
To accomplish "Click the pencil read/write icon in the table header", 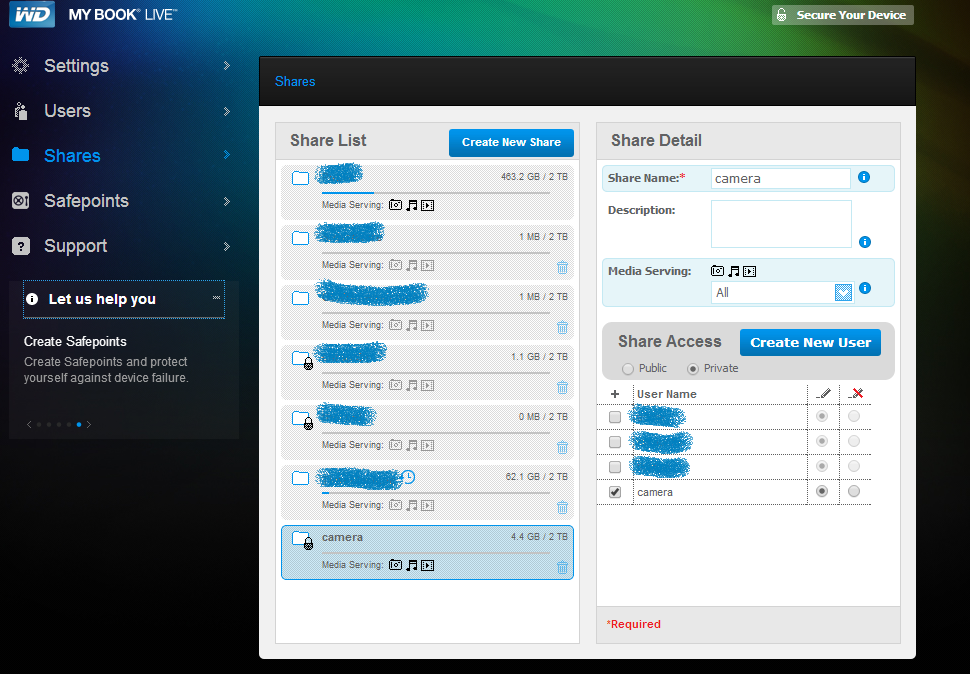I will coord(823,393).
